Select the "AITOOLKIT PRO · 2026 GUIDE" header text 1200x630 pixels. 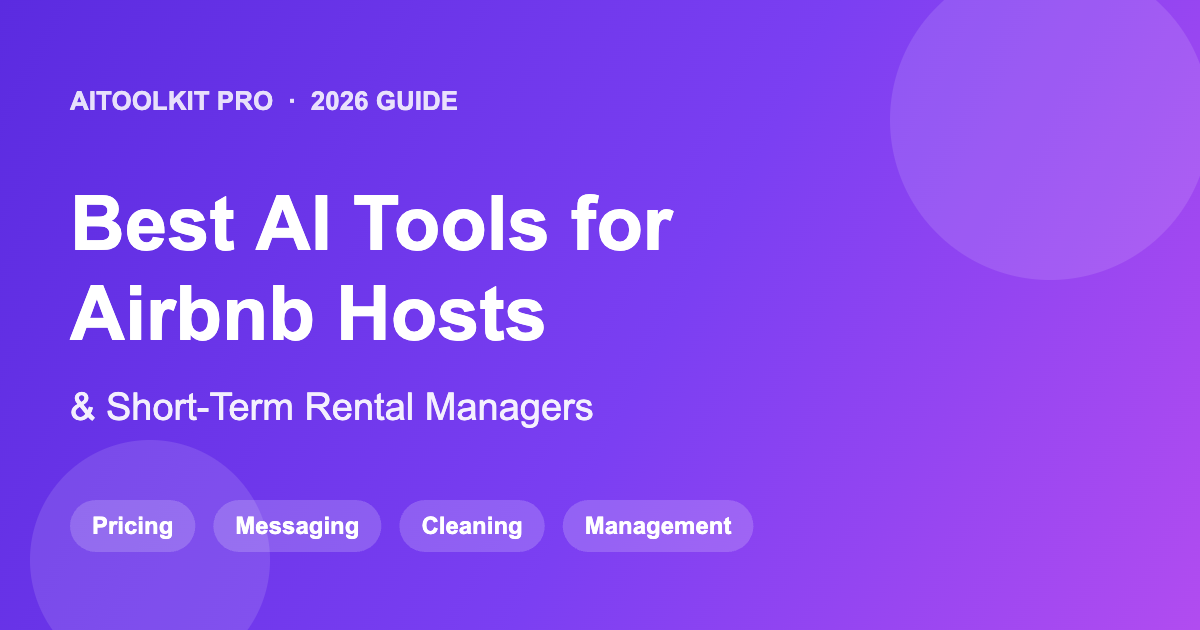264,101
